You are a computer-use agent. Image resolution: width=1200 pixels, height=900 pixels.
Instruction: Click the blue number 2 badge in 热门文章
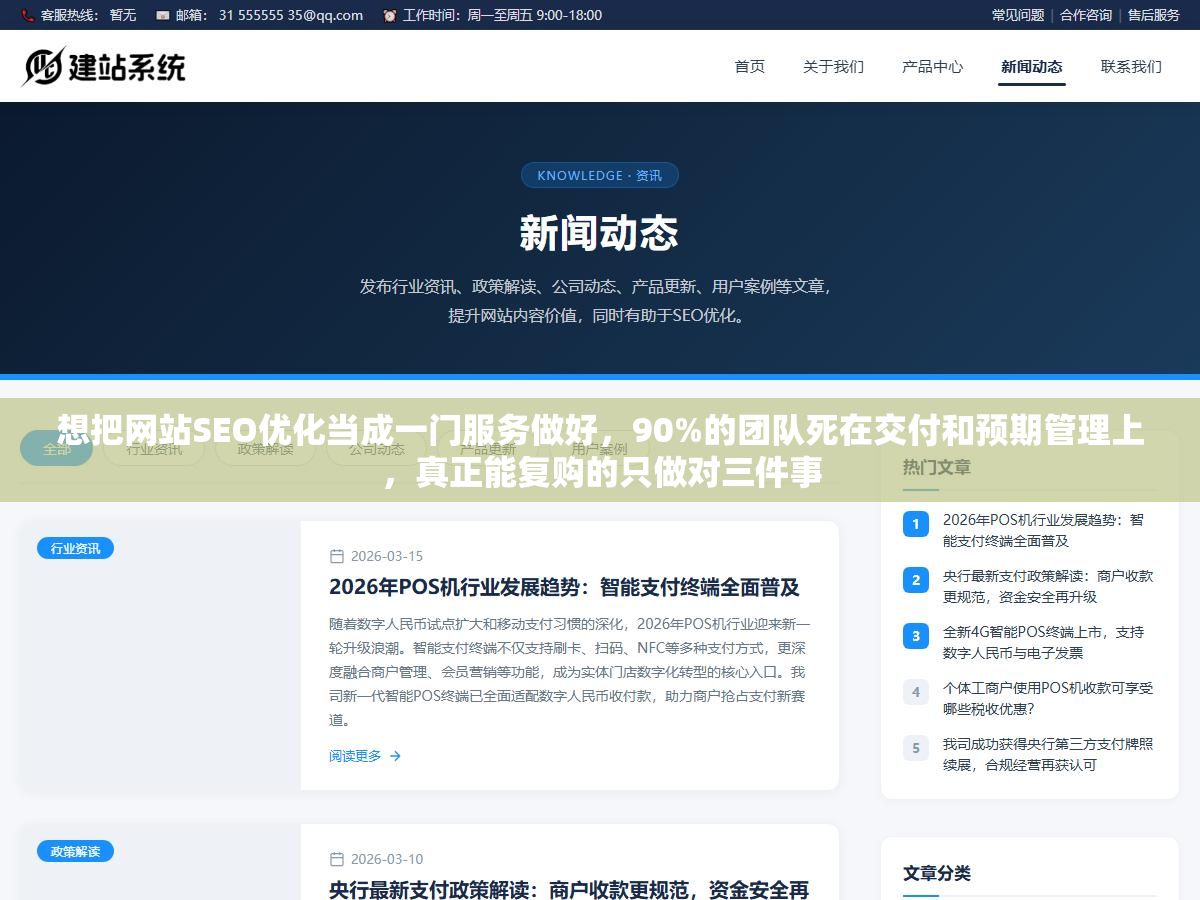915,580
